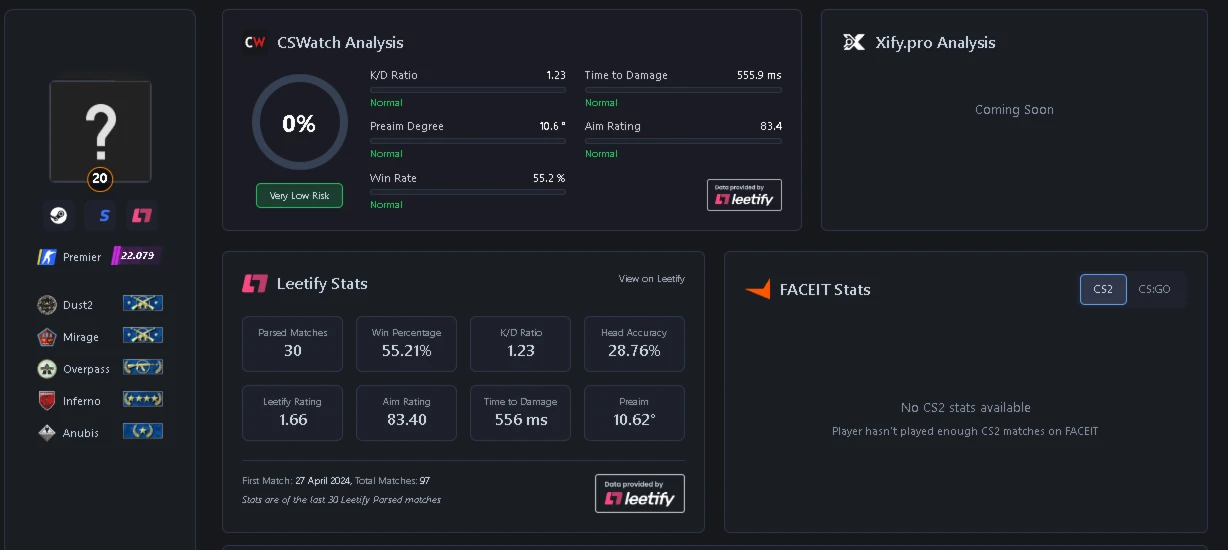Click the Overpass map icon
This screenshot has width=1228, height=550.
point(46,369)
